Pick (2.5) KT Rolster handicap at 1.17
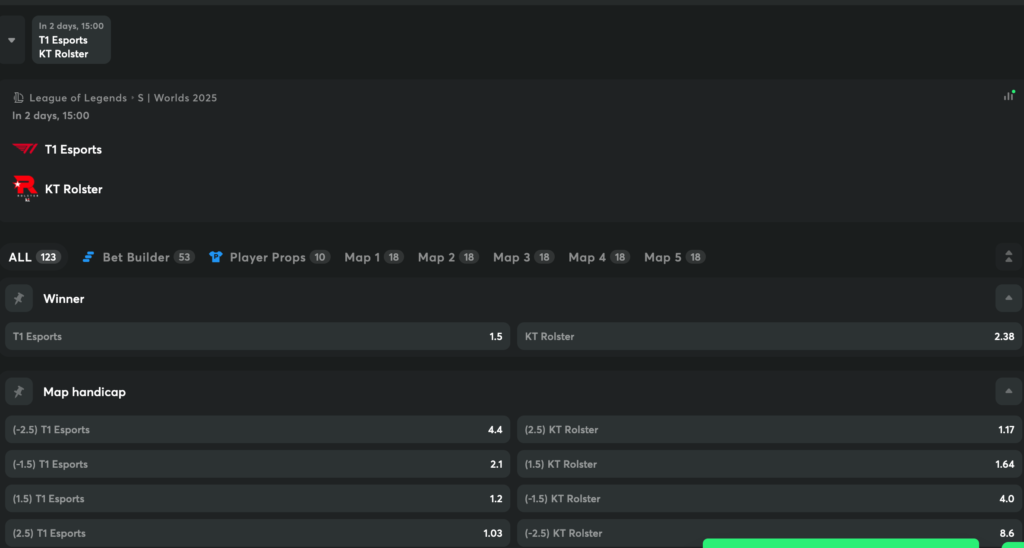This screenshot has height=548, width=1024. coord(769,430)
